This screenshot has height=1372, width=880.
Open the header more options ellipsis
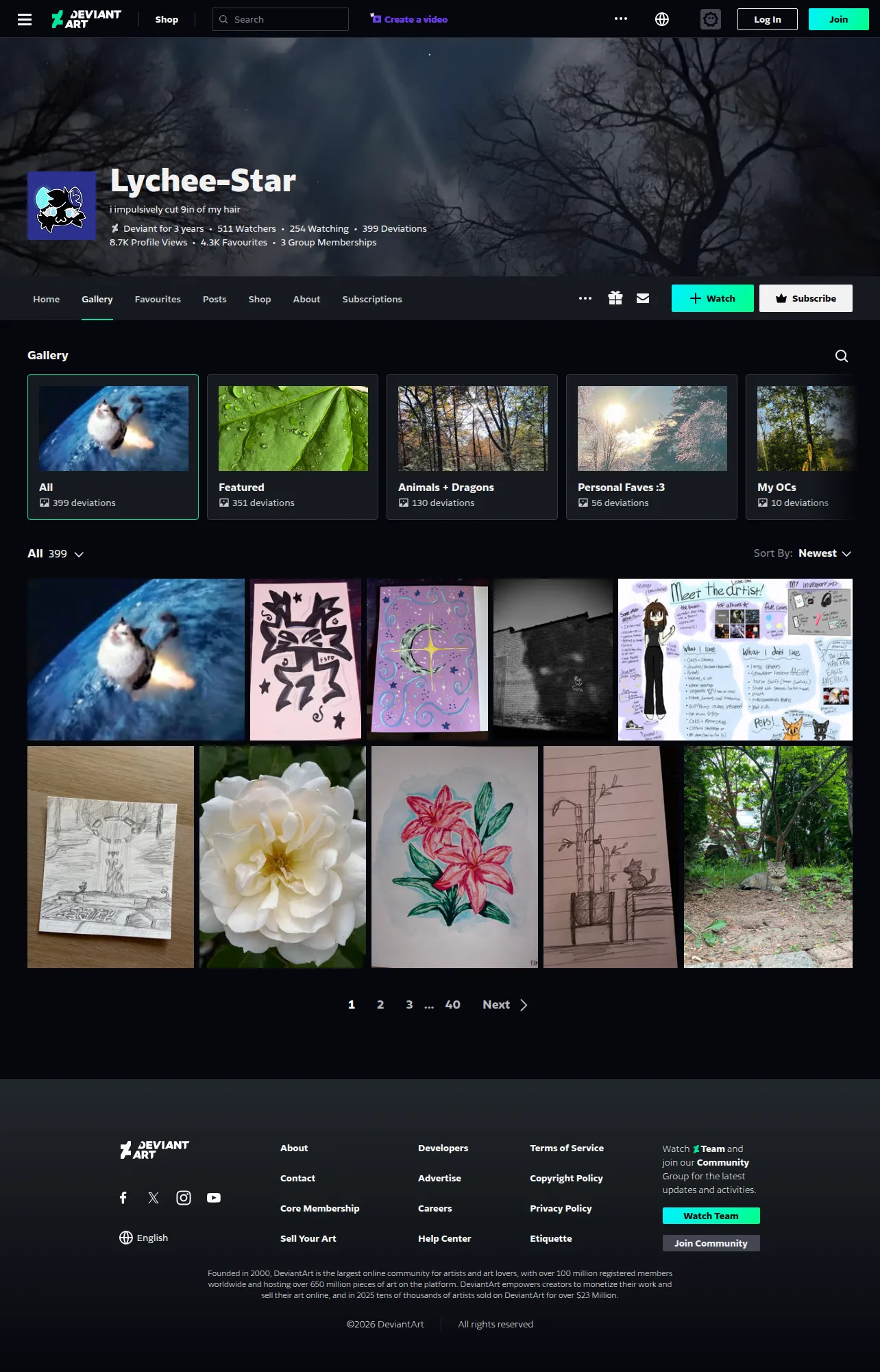[621, 19]
